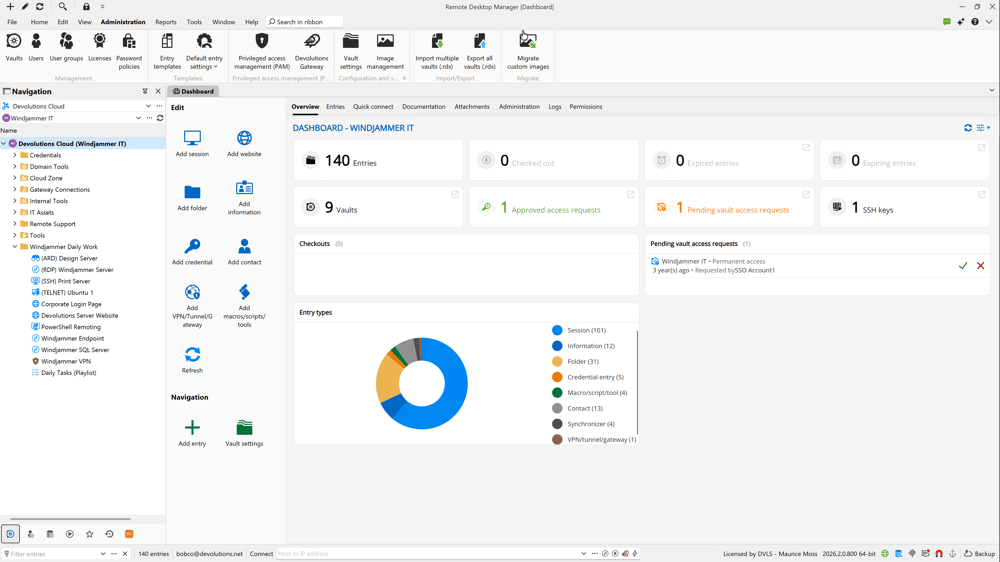
Task: Click Add VPN/Tunnel/Gateway icon
Action: (192, 306)
